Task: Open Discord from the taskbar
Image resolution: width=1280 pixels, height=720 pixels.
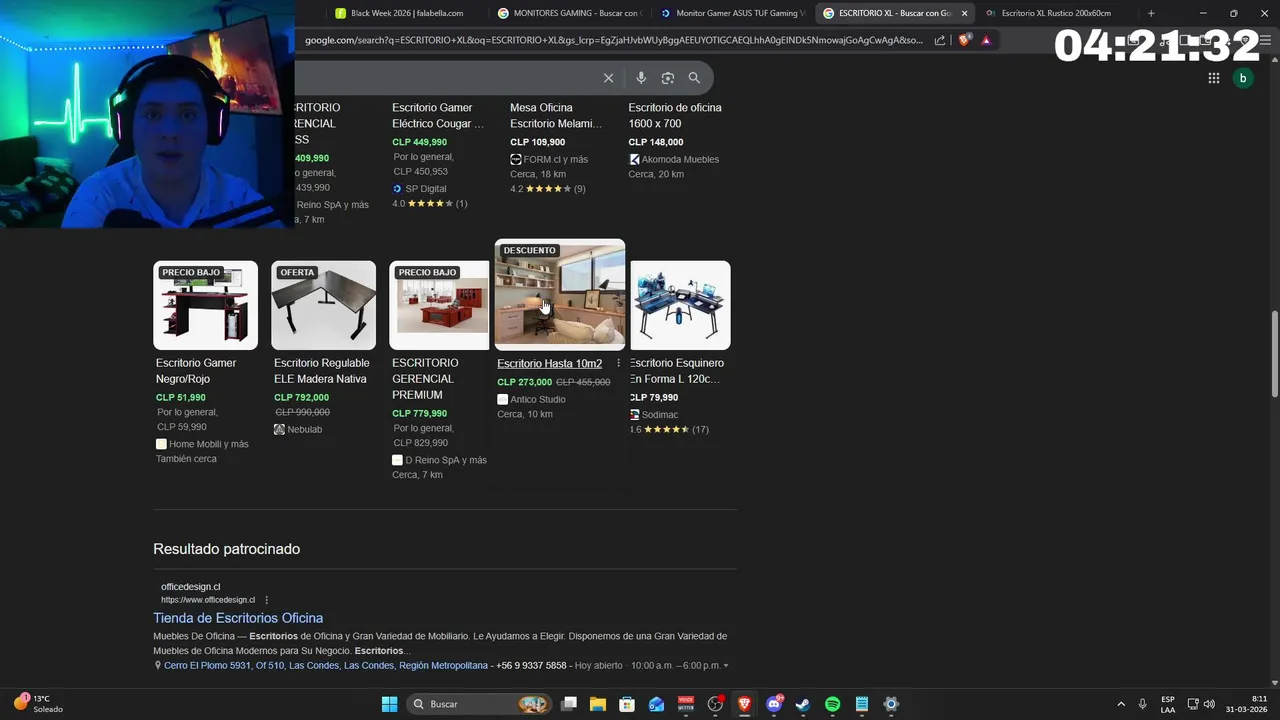Action: coord(774,704)
